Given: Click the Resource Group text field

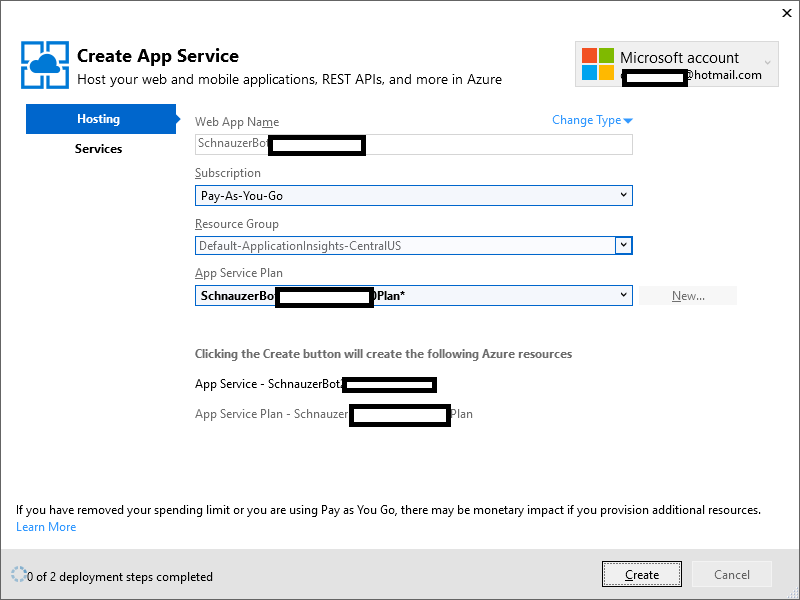Looking at the screenshot, I should click(x=405, y=245).
